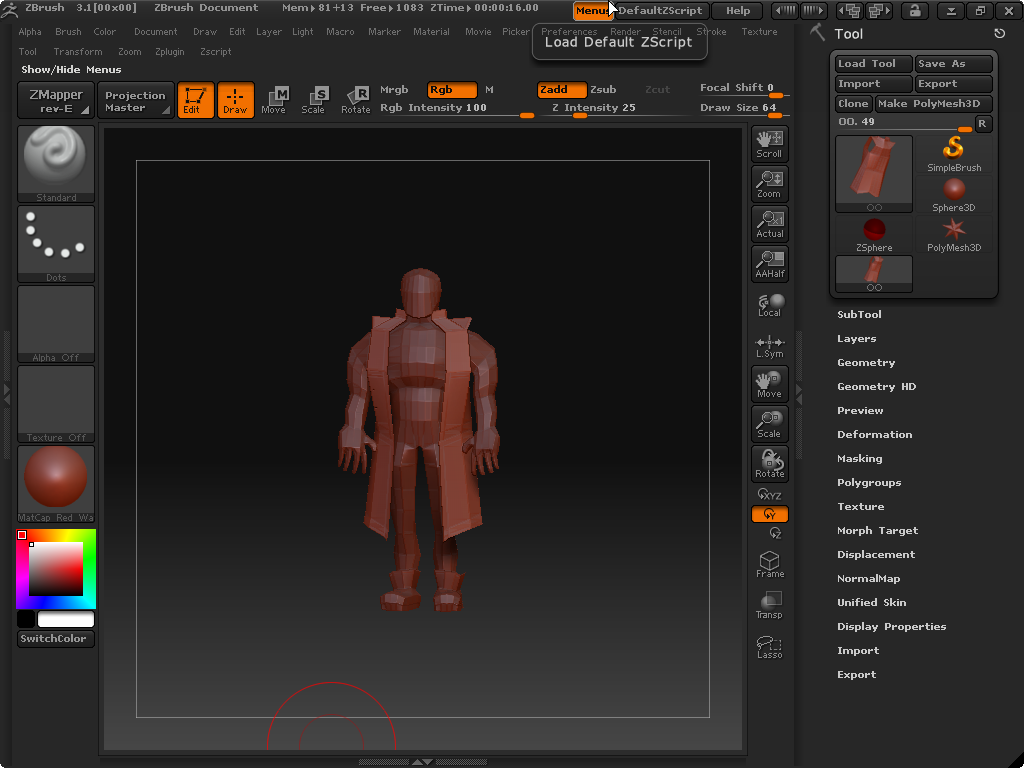Viewport: 1024px width, 768px height.
Task: Open the Alpha Off selector
Action: [x=56, y=324]
